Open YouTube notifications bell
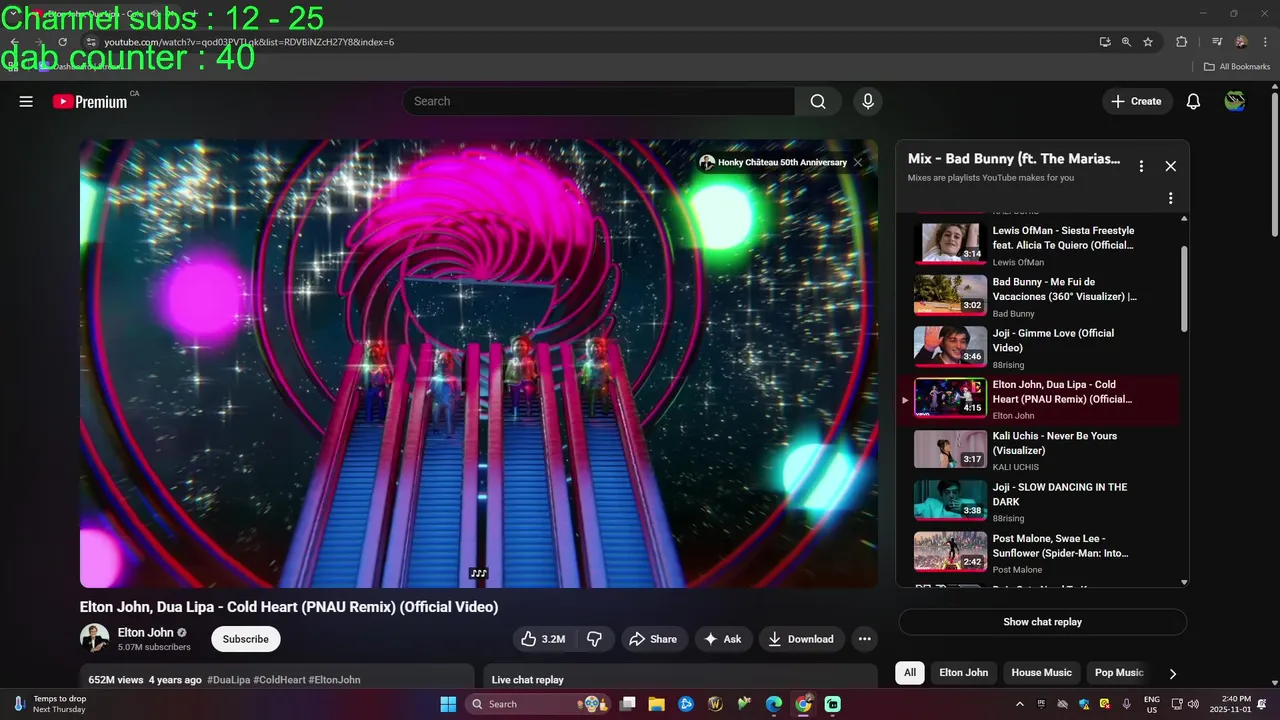The height and width of the screenshot is (720, 1280). (x=1193, y=101)
